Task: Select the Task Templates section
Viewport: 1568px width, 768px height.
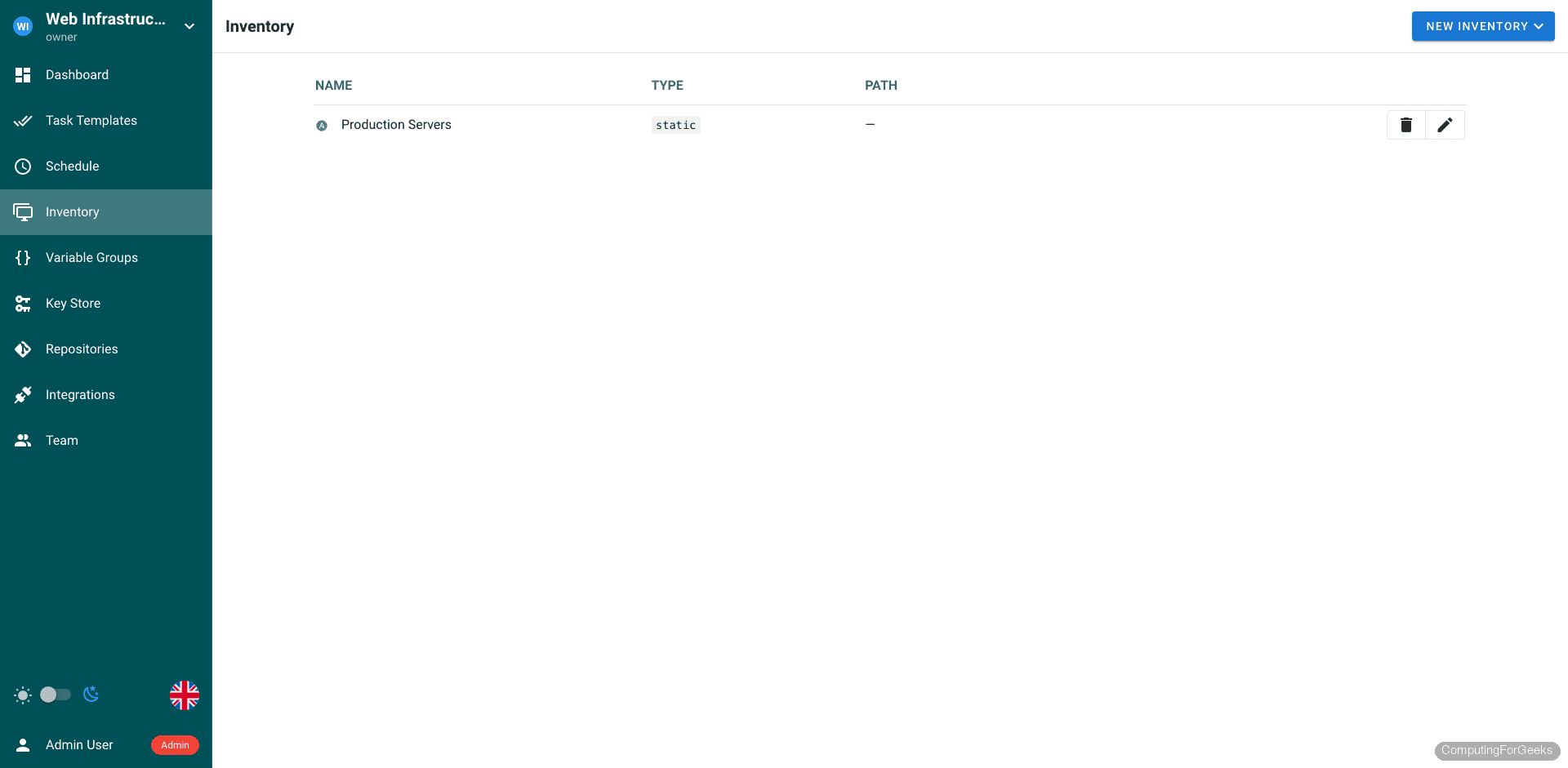Action: pos(91,120)
